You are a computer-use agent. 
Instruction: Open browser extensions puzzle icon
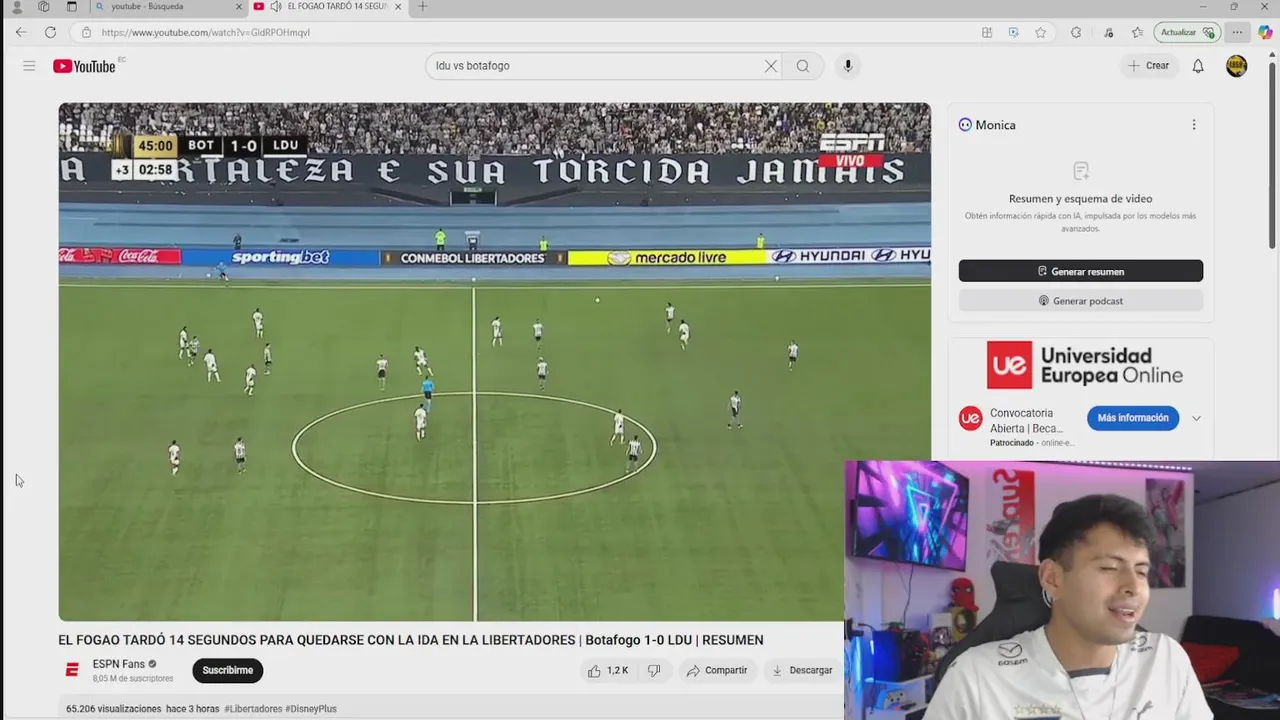pyautogui.click(x=1076, y=32)
